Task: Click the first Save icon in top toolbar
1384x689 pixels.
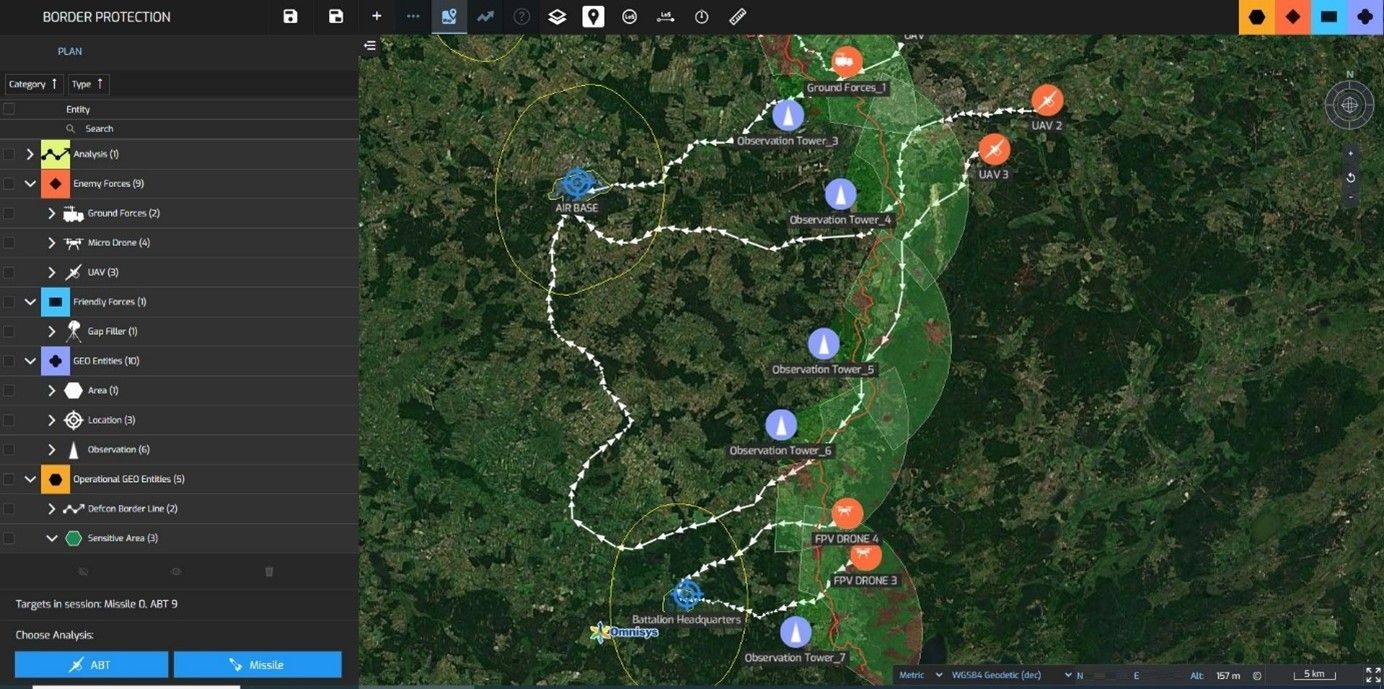Action: coord(290,16)
